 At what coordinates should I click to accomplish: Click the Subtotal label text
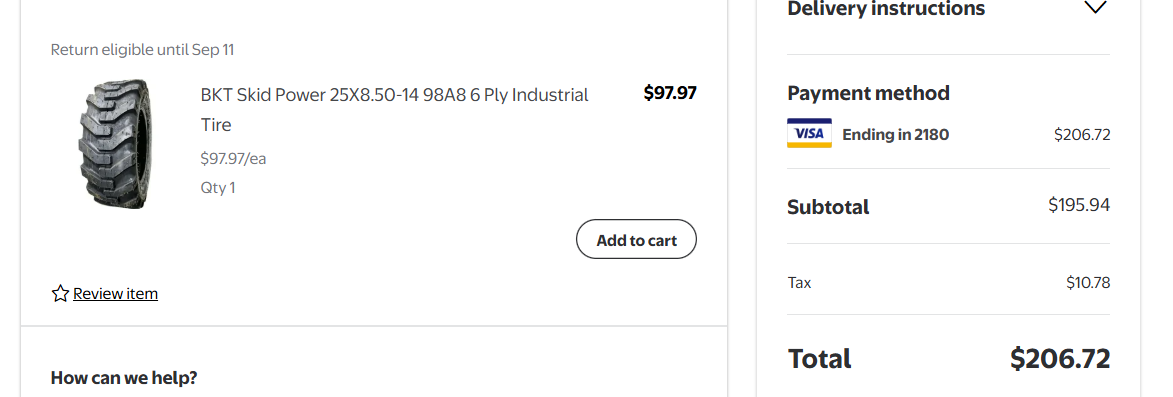pos(828,207)
